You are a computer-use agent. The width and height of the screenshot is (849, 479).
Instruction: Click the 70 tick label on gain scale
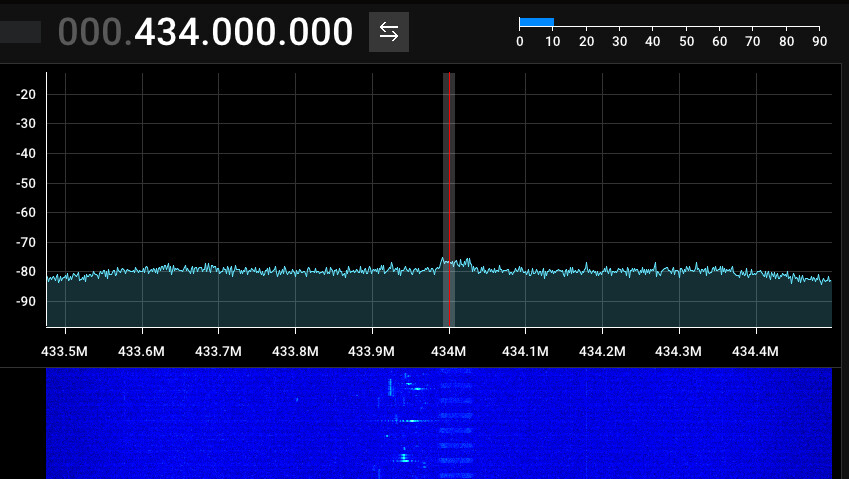click(753, 41)
